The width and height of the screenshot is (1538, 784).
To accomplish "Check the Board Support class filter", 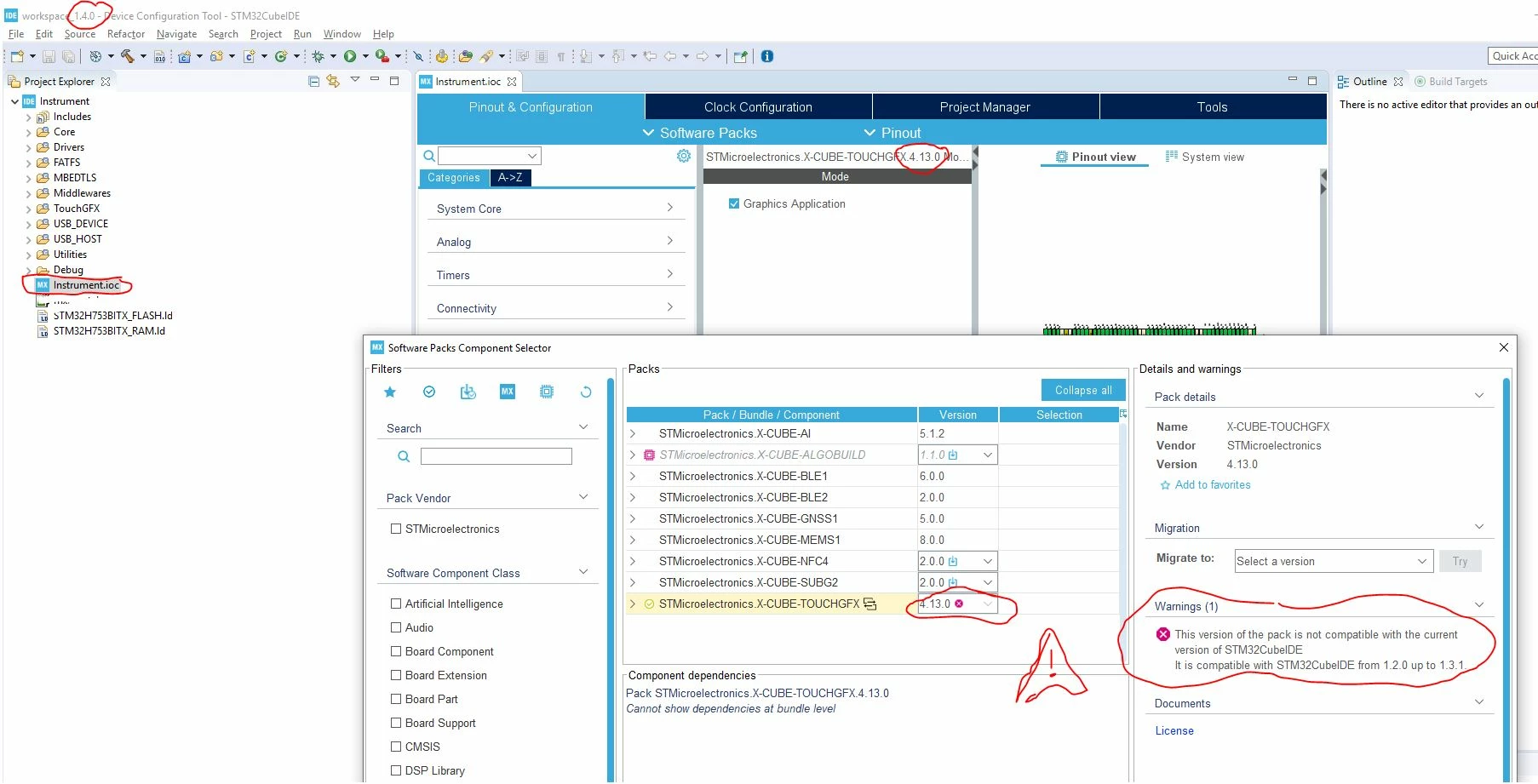I will tap(396, 723).
